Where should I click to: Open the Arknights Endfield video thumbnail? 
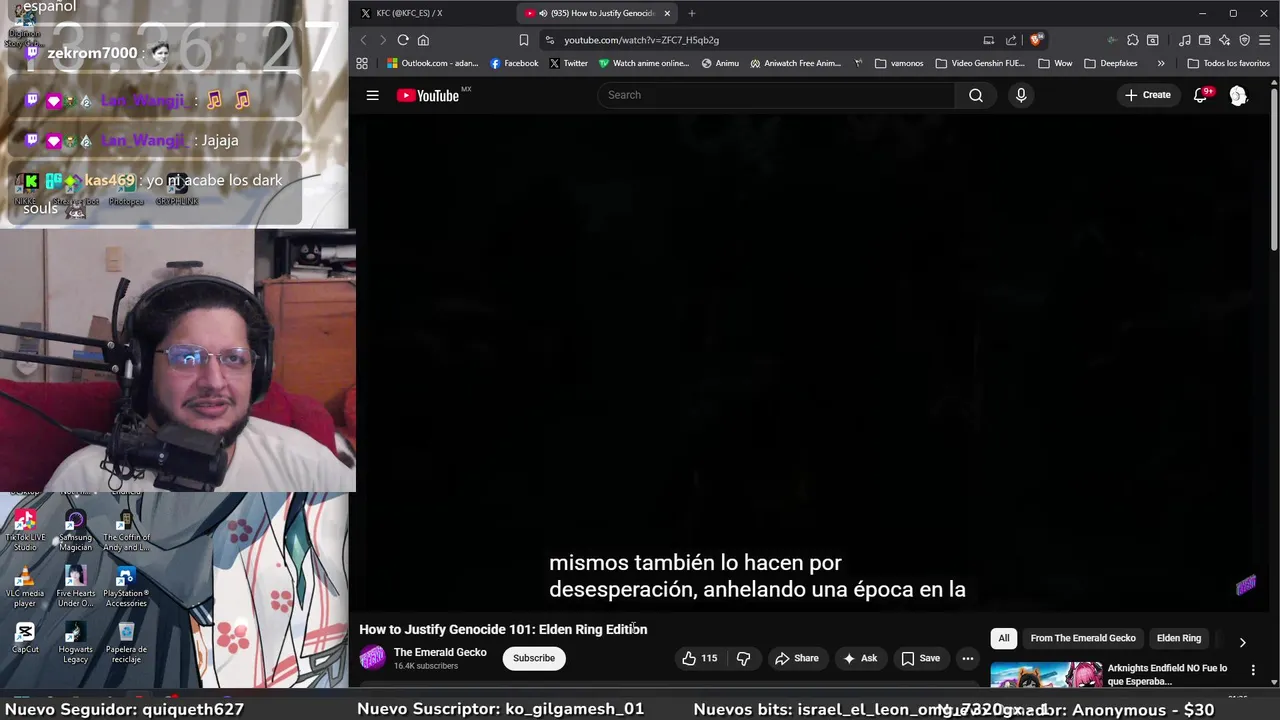coord(1046,674)
